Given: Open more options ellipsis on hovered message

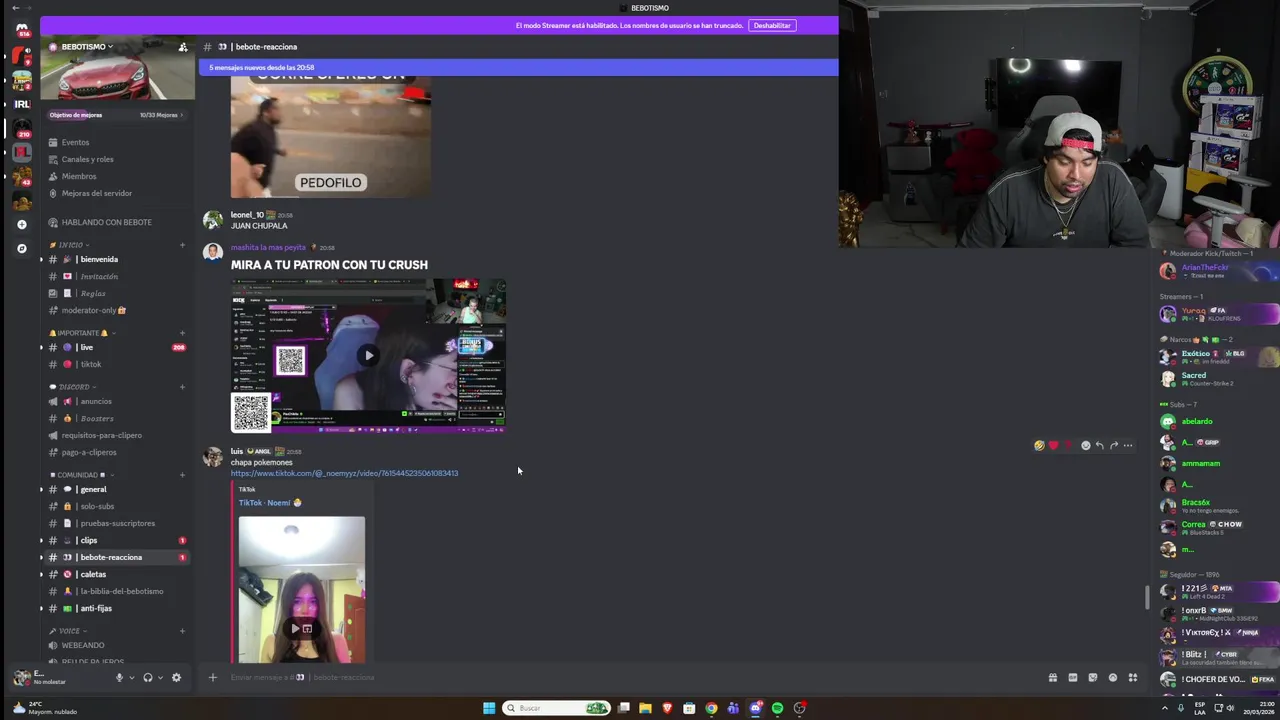Looking at the screenshot, I should pyautogui.click(x=1128, y=445).
